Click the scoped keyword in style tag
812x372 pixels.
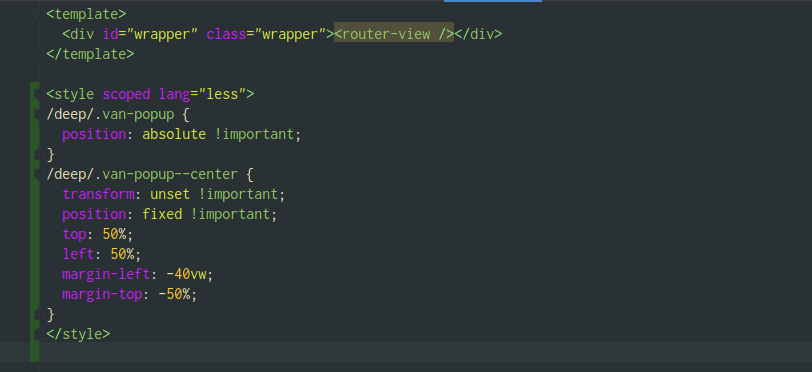(126, 94)
